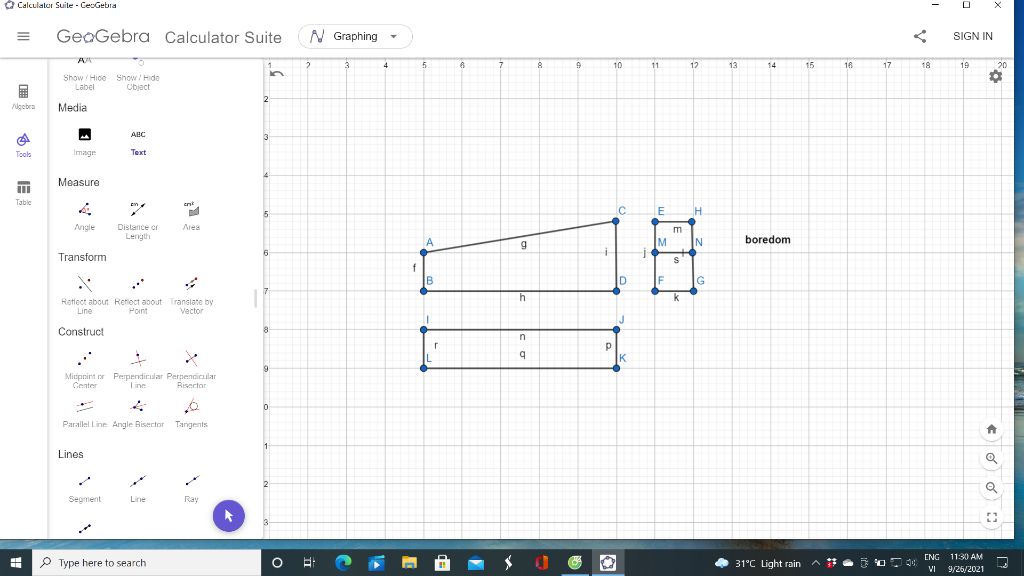Open File Explorer from taskbar
1024x576 pixels.
pyautogui.click(x=409, y=562)
